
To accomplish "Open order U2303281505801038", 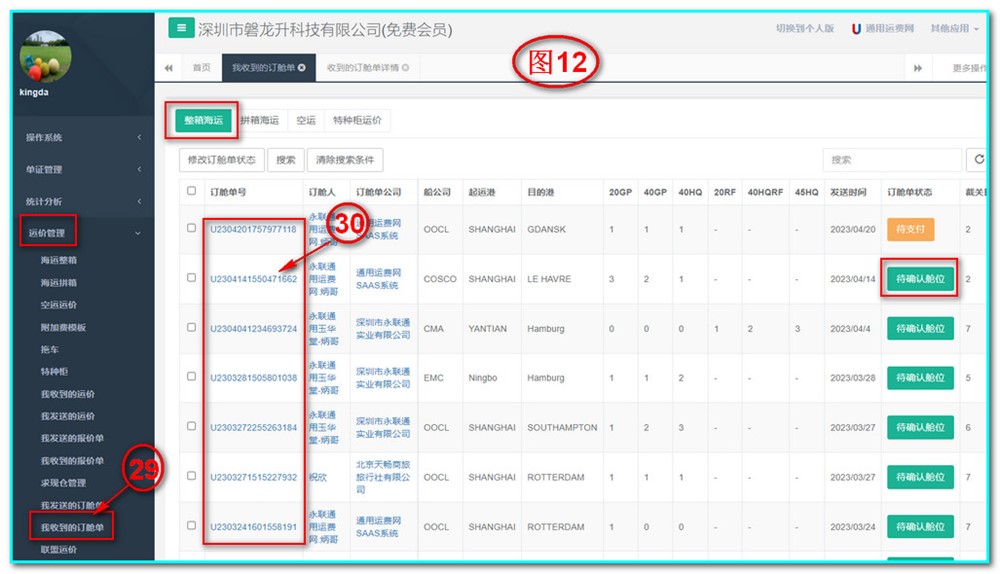I will click(253, 378).
